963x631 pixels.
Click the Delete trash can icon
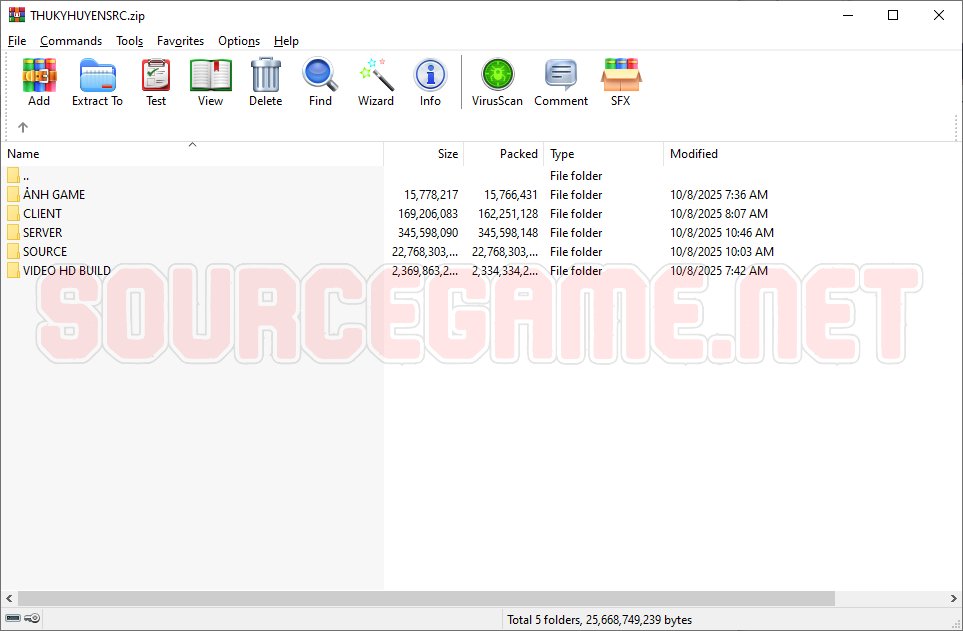tap(265, 81)
